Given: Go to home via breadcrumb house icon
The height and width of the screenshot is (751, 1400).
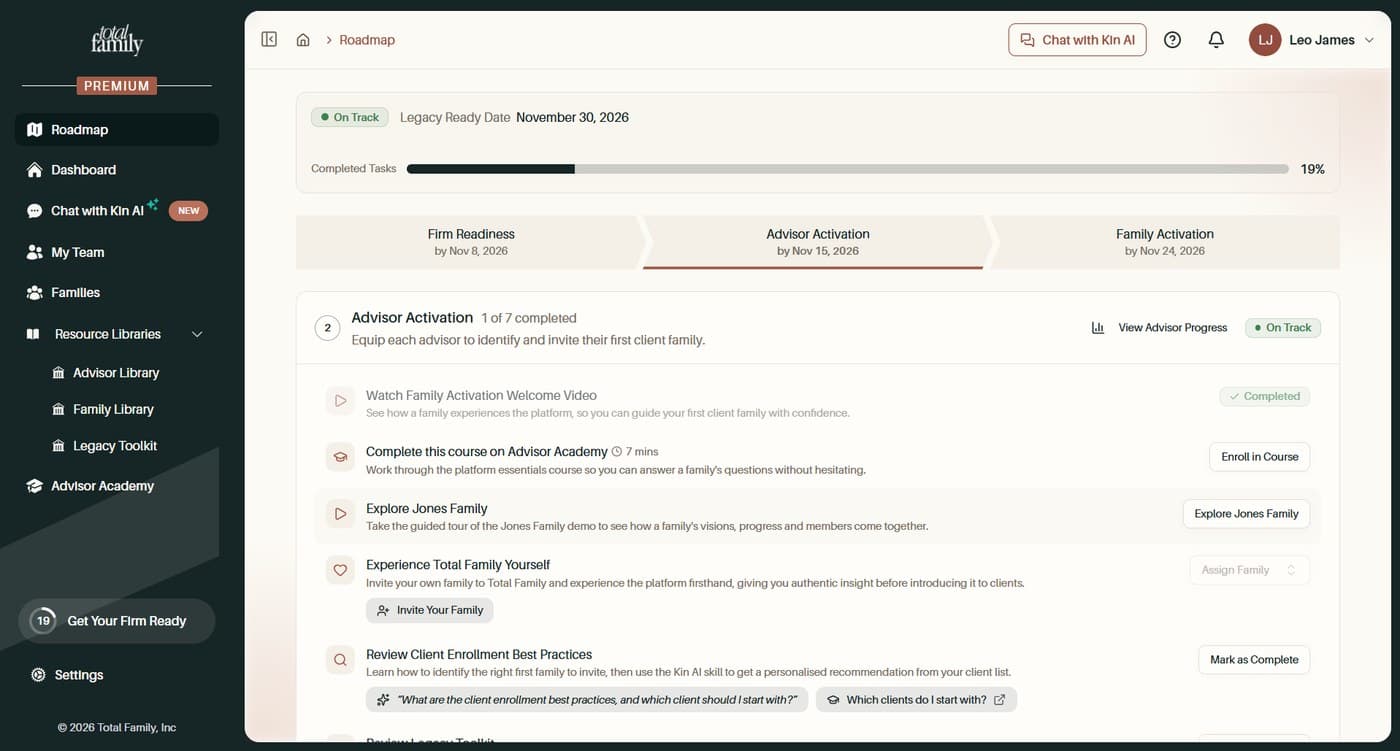Looking at the screenshot, I should [x=303, y=40].
